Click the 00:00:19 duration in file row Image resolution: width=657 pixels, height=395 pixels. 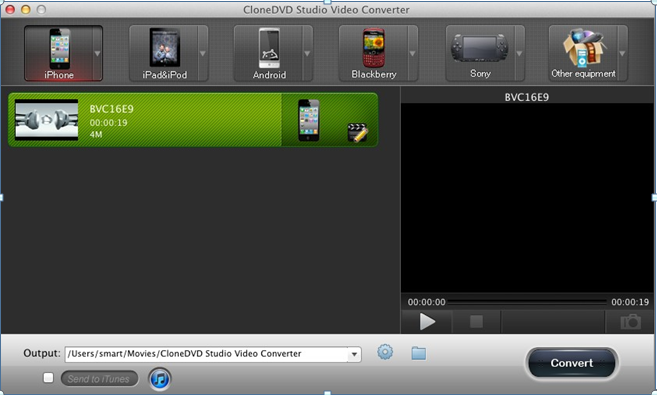[x=109, y=123]
